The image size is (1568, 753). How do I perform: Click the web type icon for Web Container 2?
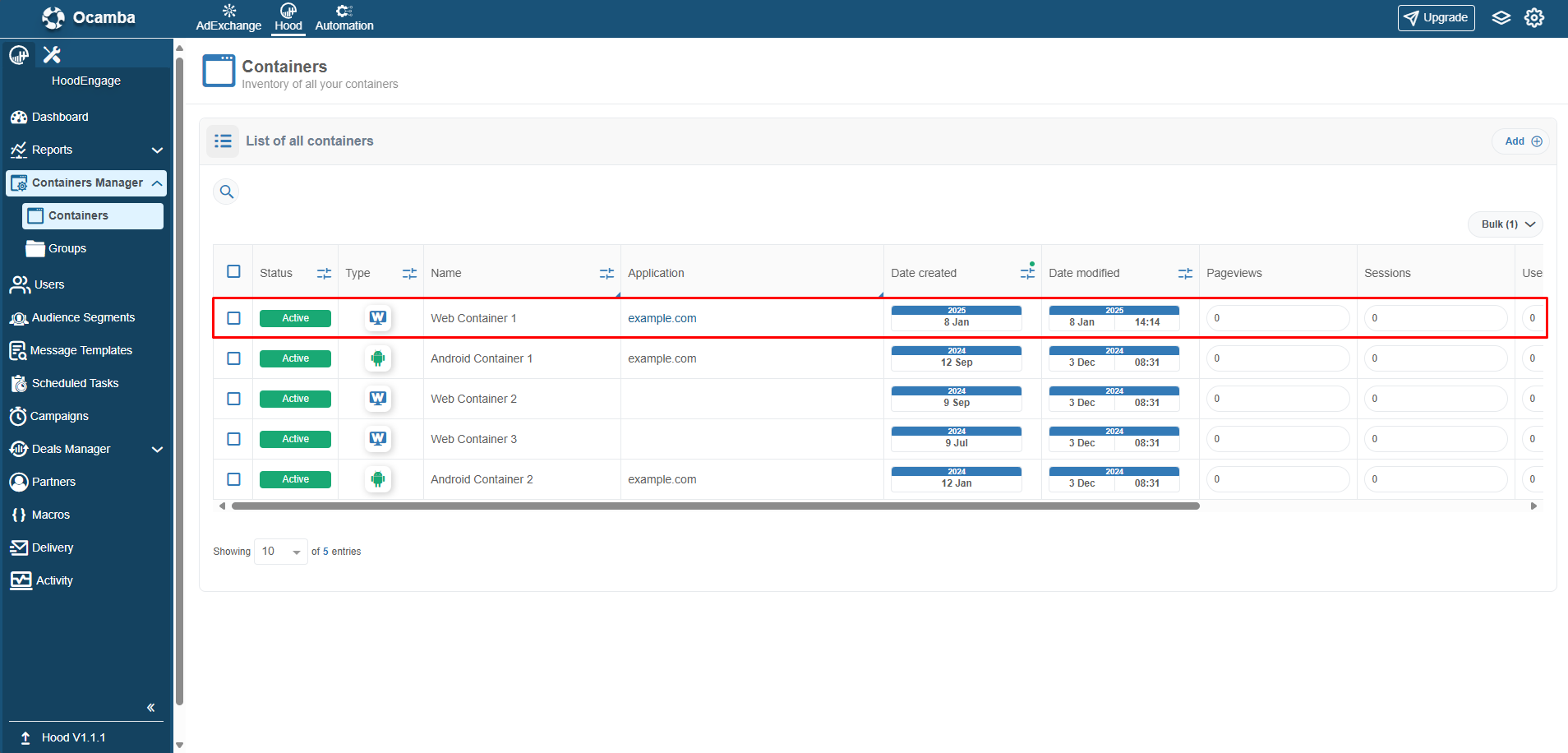coord(378,399)
